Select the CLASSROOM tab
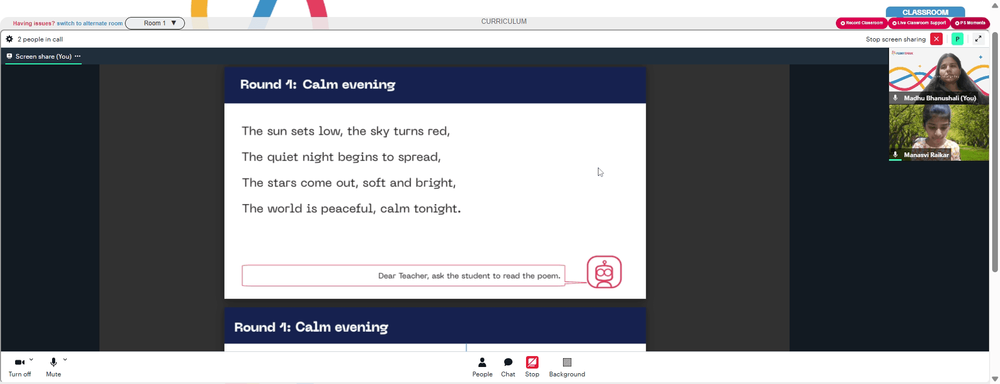Screen dimensions: 1000x384 click(x=925, y=12)
